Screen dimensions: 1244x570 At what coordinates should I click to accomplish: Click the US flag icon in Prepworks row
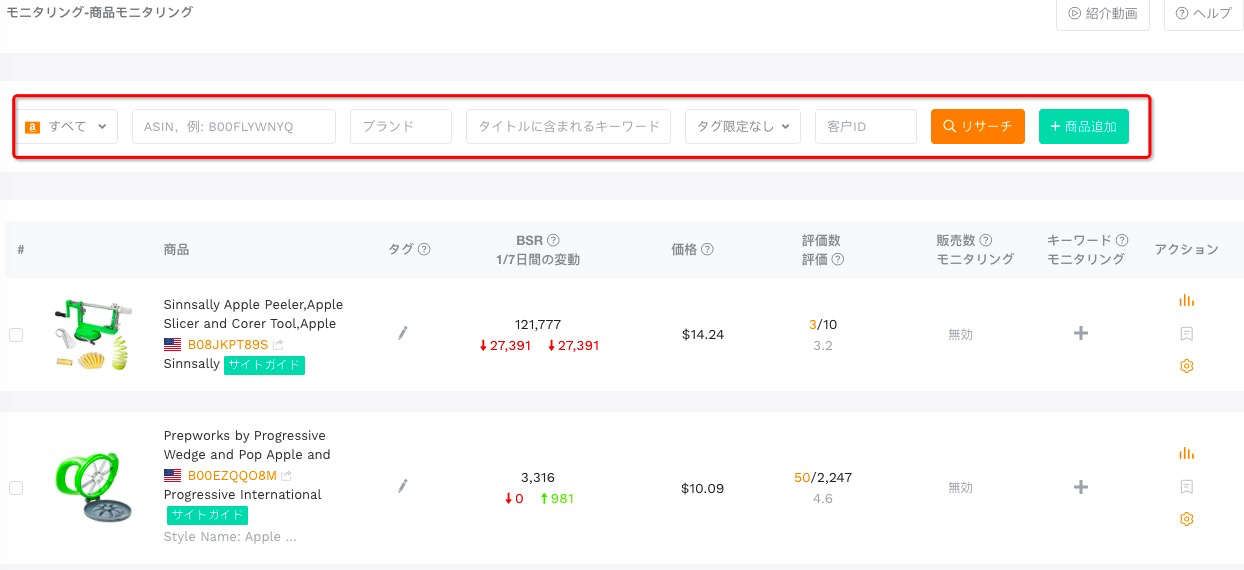click(x=173, y=475)
